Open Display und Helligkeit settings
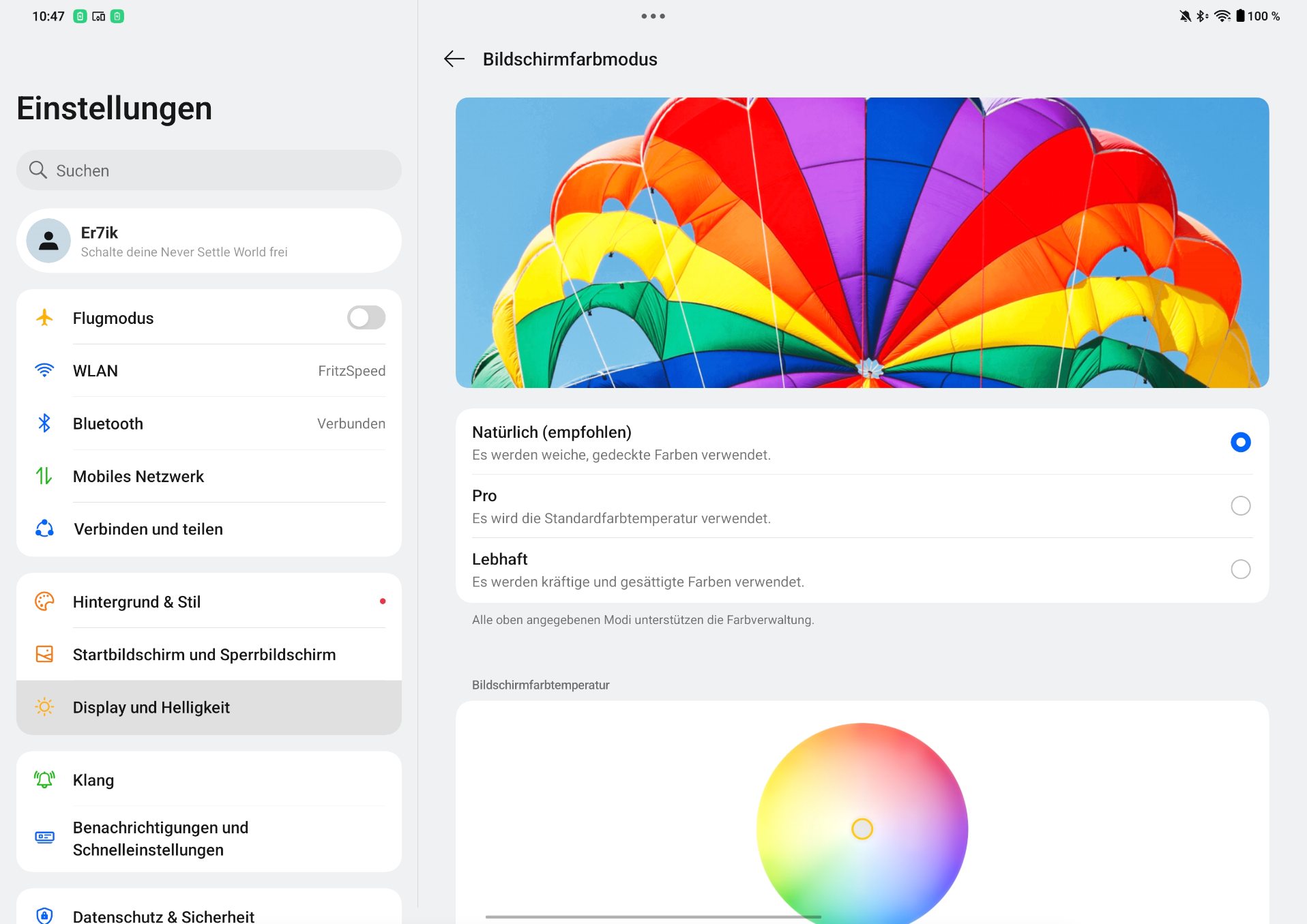 pos(209,707)
